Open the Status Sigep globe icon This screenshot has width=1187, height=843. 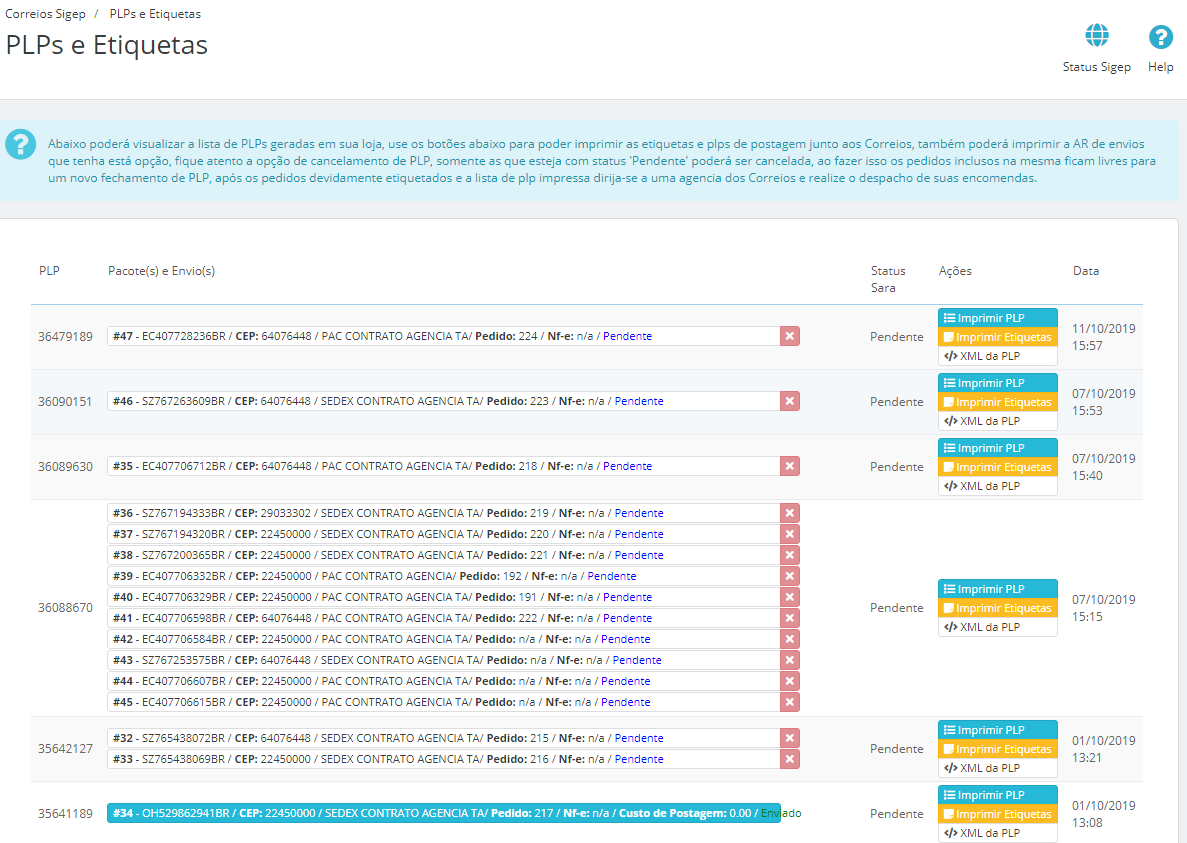coord(1097,37)
